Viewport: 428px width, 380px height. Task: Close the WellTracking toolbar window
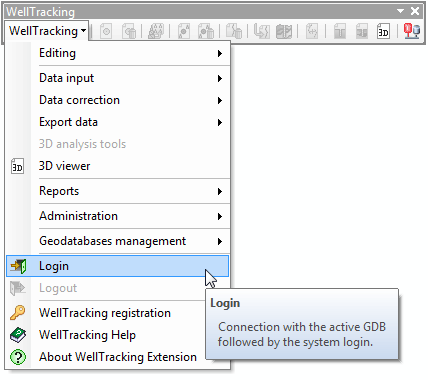(x=415, y=11)
